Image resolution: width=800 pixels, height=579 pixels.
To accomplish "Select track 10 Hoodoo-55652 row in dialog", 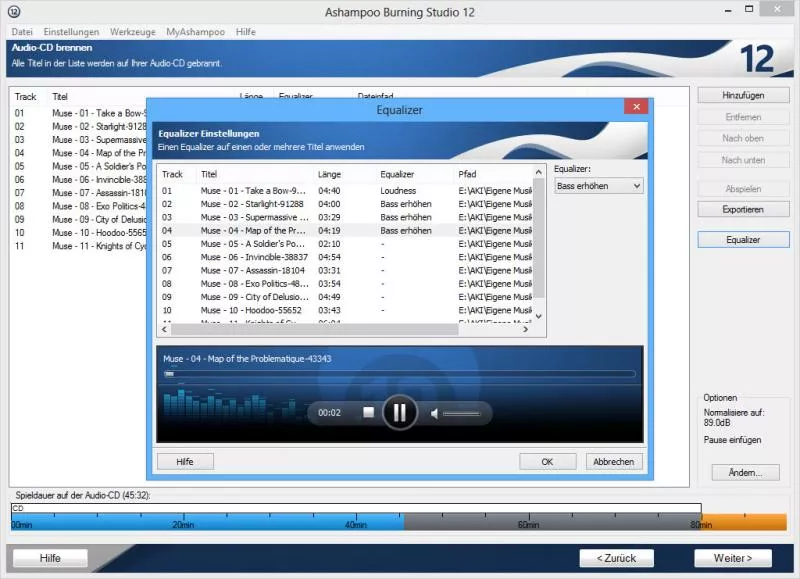I will 345,310.
